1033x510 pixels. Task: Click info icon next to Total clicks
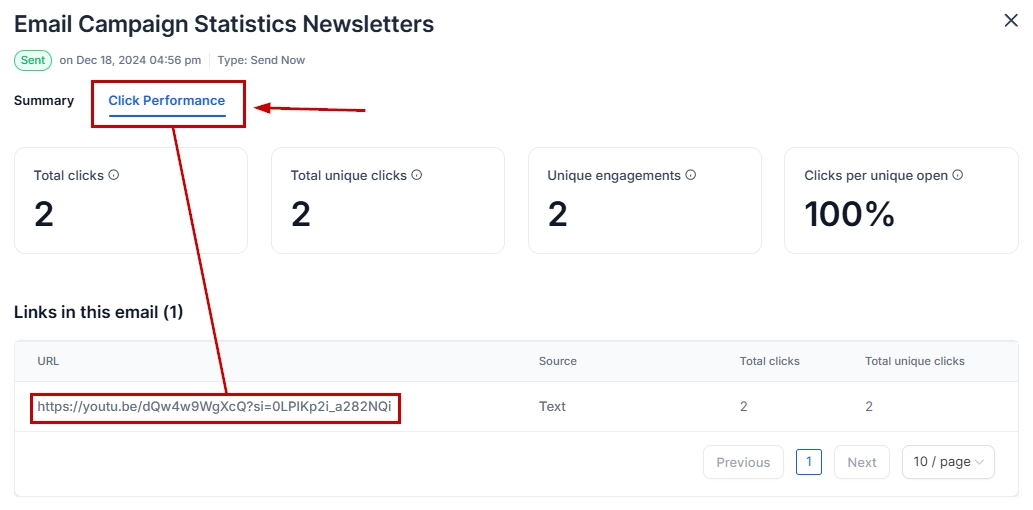coord(114,175)
